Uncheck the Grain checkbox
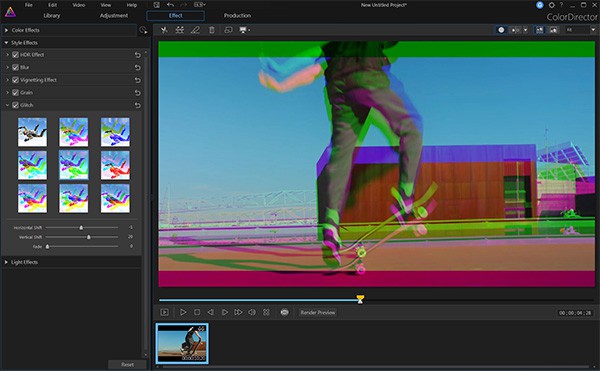Screen dimensions: 600x371 (15, 93)
